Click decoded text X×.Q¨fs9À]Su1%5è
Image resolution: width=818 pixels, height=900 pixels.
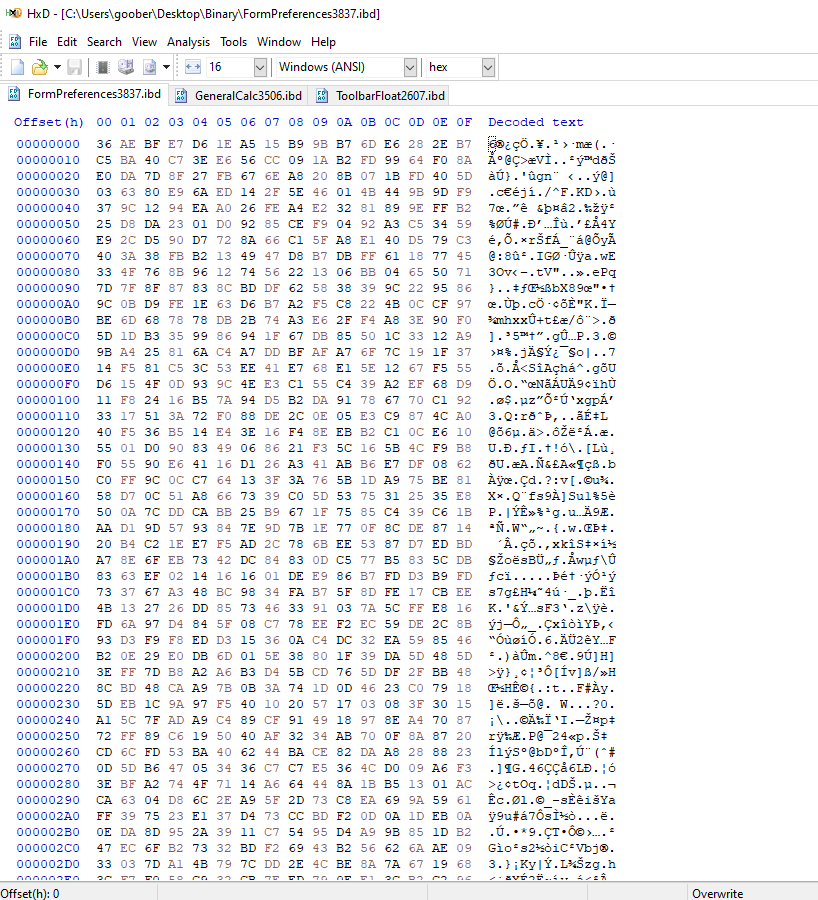click(x=552, y=496)
